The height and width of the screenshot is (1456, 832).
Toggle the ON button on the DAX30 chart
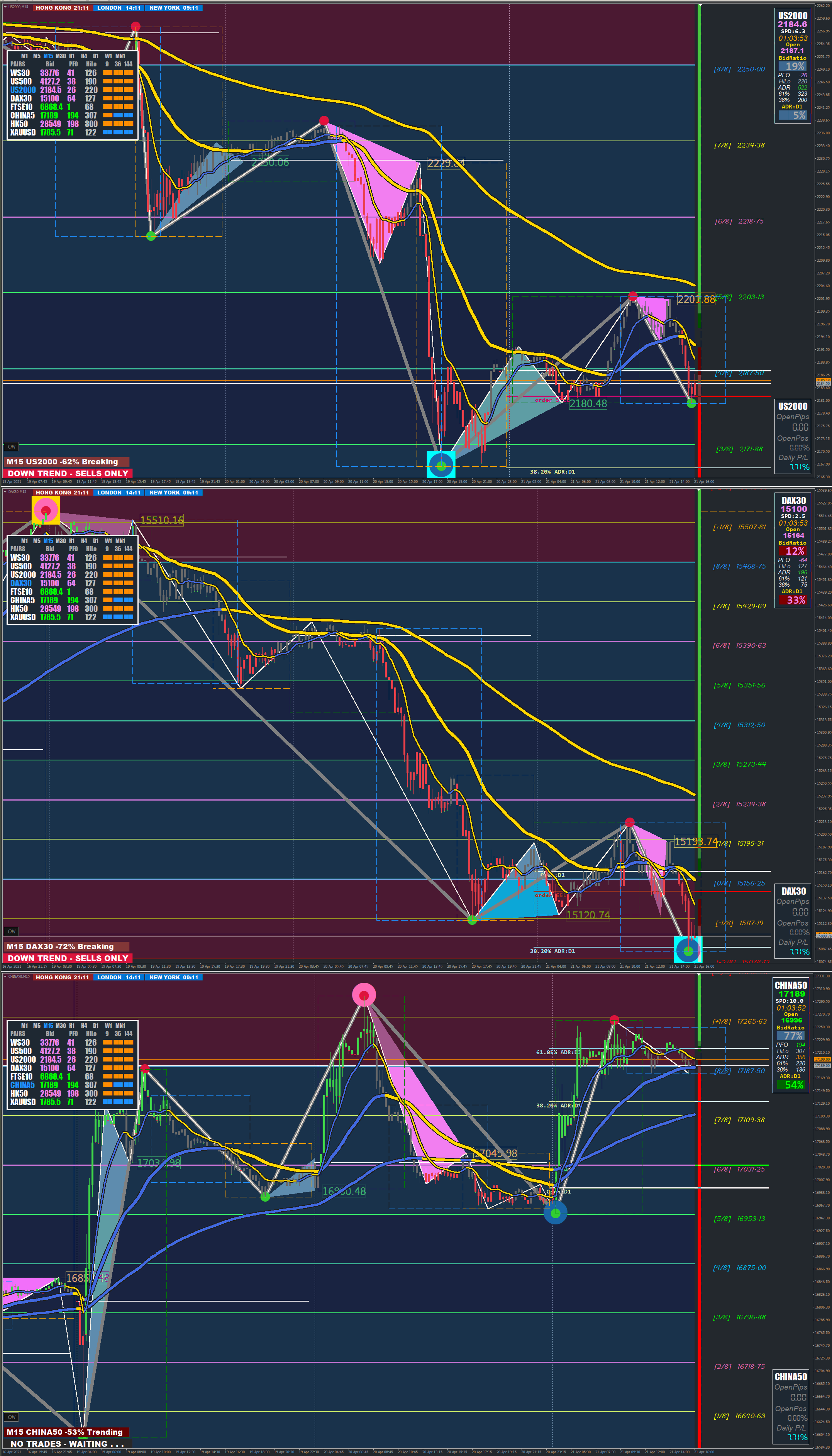click(x=12, y=931)
